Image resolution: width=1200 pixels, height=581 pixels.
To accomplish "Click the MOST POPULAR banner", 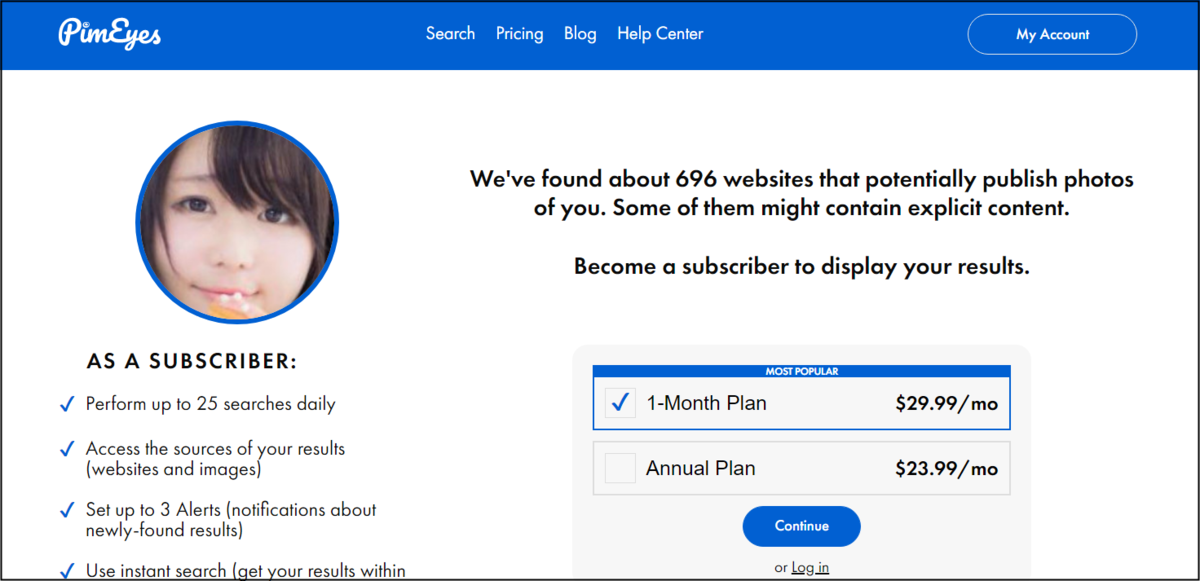I will pos(802,371).
